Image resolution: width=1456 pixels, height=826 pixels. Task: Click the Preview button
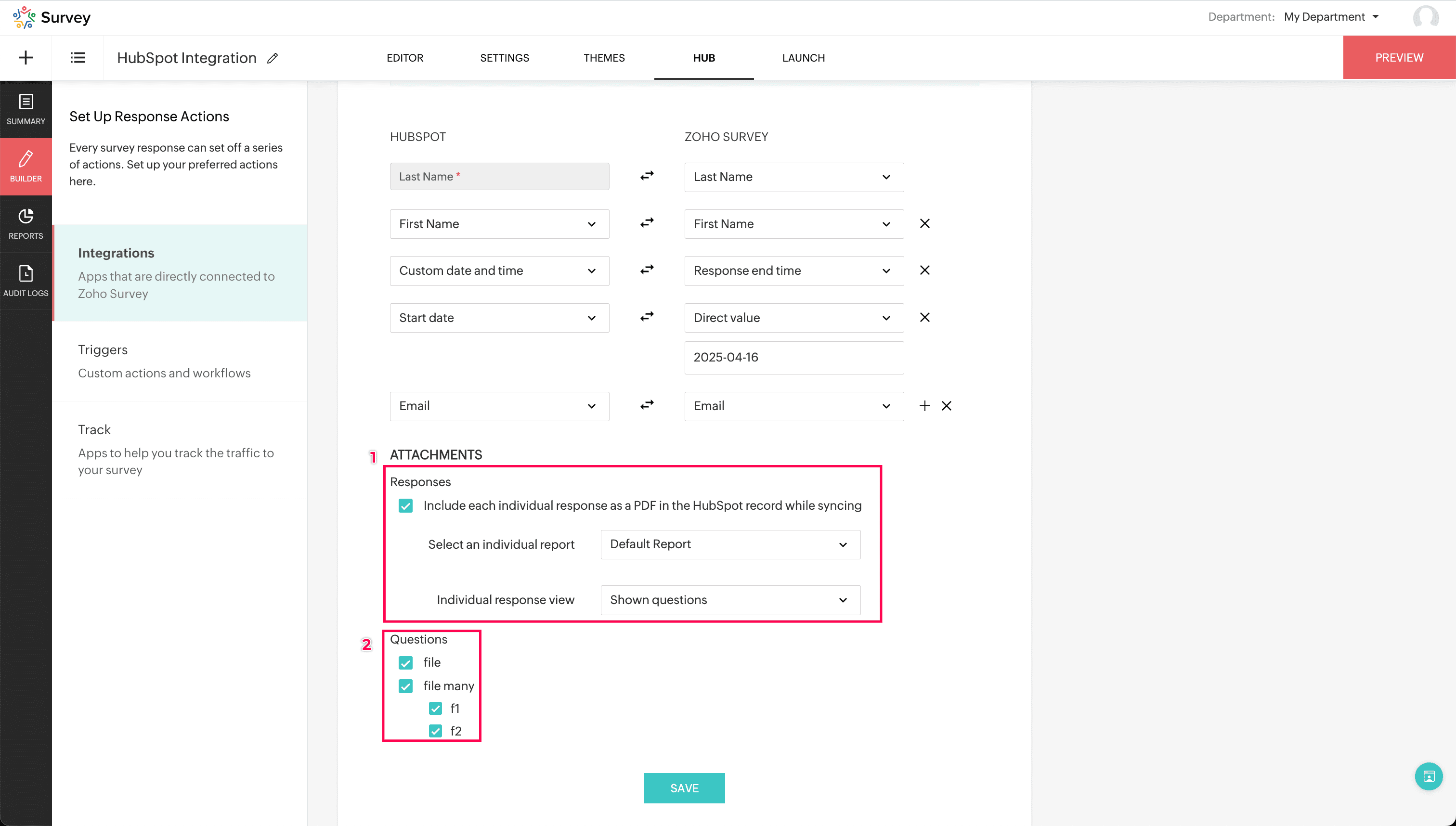[1399, 57]
